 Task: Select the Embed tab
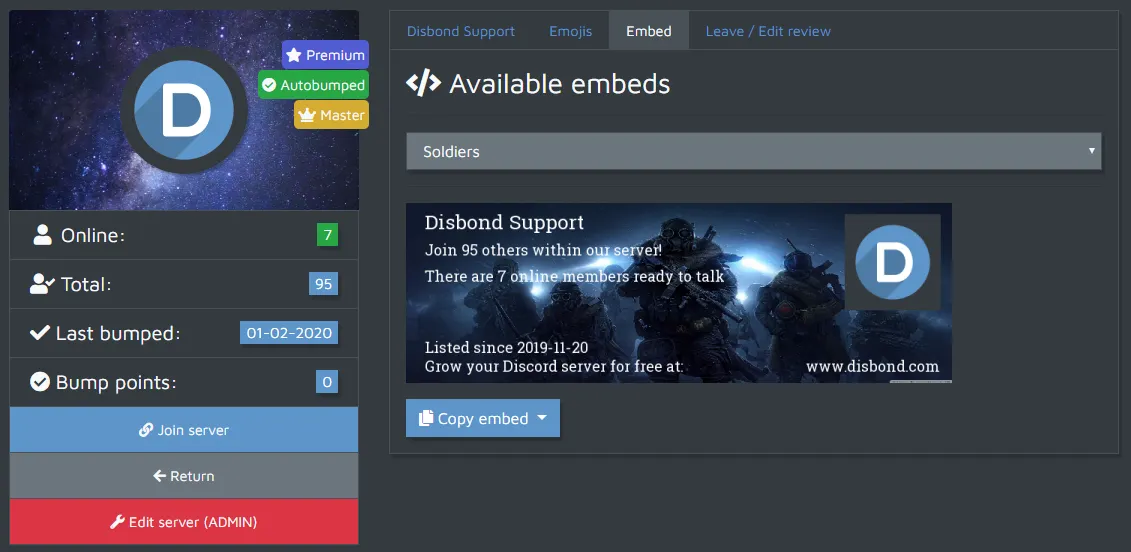pyautogui.click(x=648, y=31)
